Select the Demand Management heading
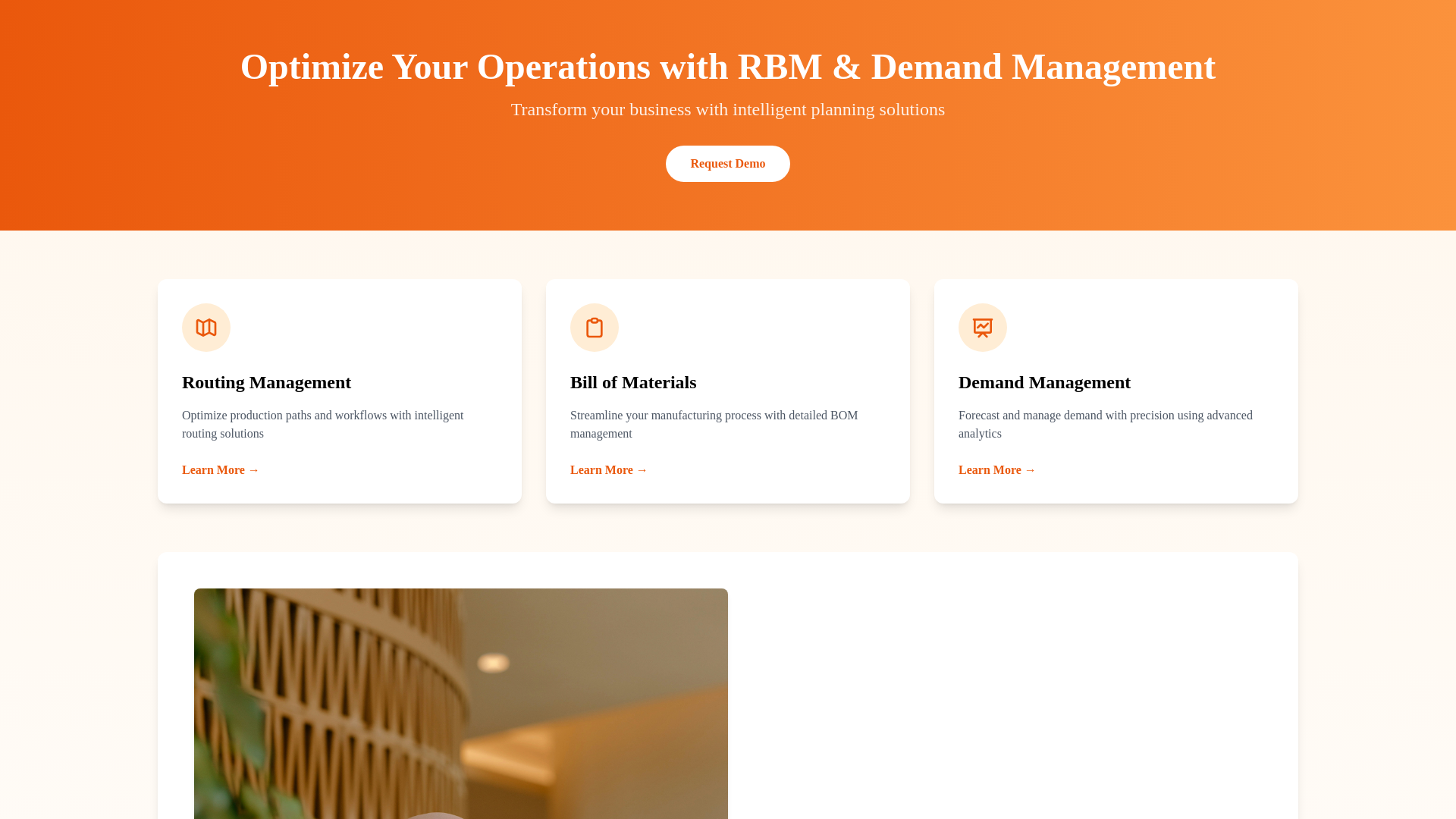Image resolution: width=1456 pixels, height=819 pixels. pos(1044,382)
